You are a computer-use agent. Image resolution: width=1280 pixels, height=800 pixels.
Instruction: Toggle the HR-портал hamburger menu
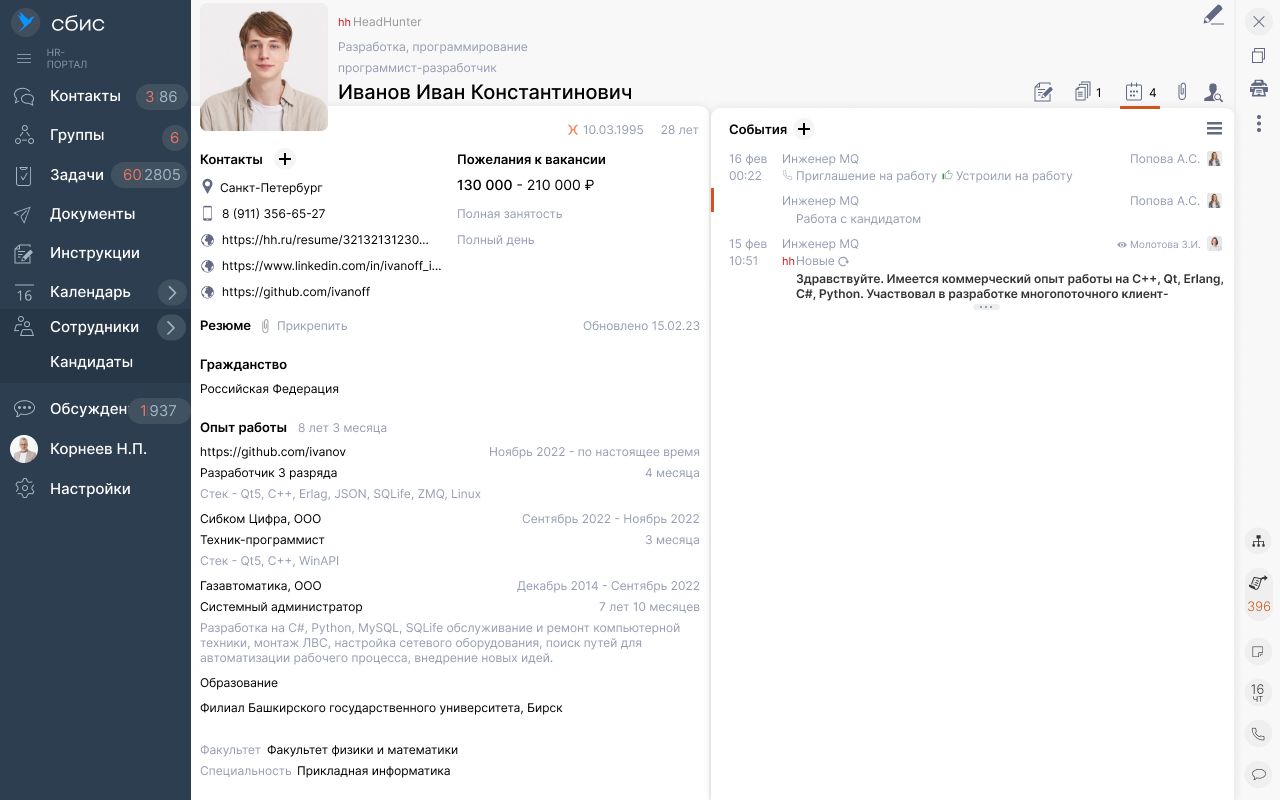(x=25, y=58)
